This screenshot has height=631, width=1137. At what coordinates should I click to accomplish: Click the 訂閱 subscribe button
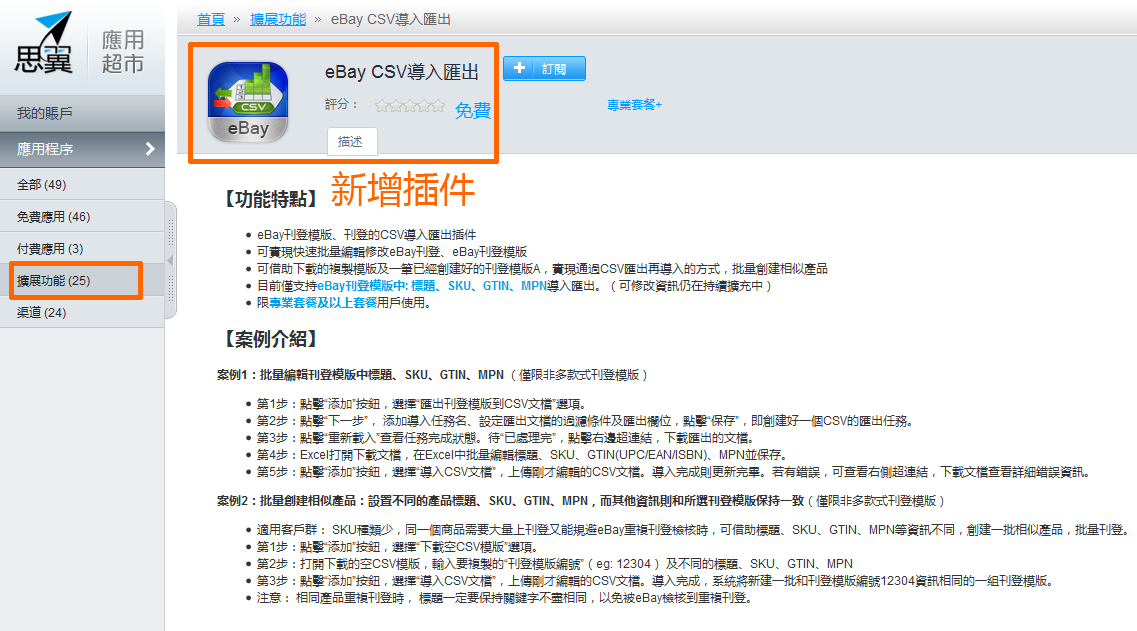coord(545,69)
